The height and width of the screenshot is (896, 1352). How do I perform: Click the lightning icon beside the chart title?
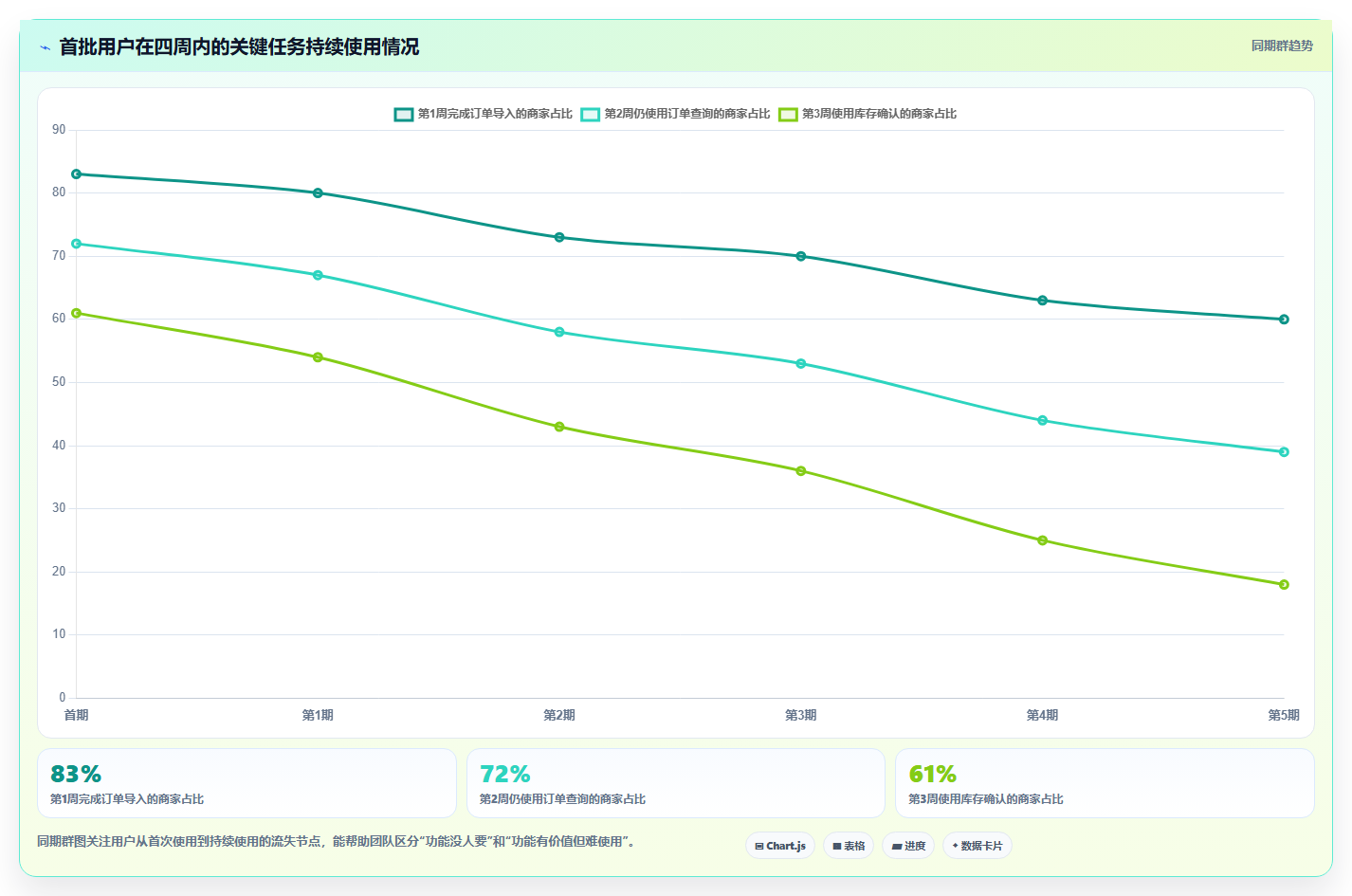(x=45, y=47)
